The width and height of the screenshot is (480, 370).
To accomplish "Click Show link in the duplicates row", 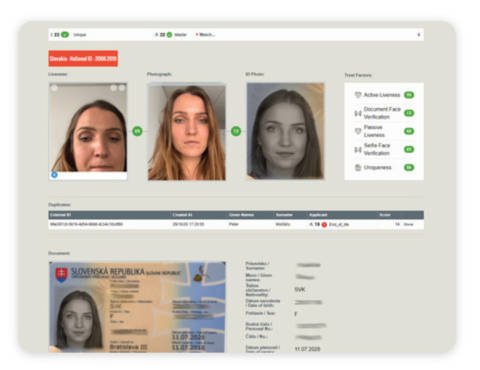I will point(408,224).
